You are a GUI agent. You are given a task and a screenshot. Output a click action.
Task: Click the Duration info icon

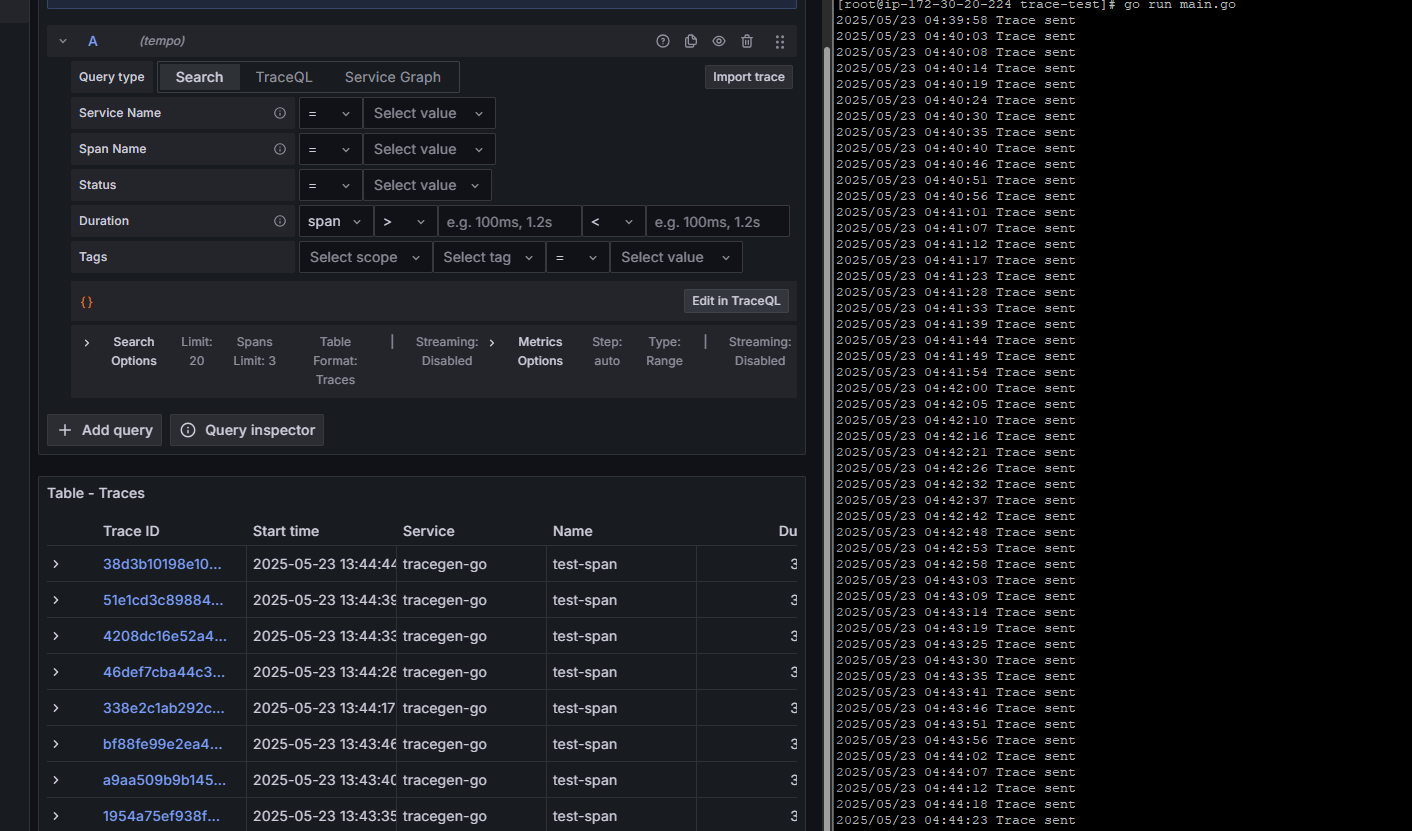(280, 221)
